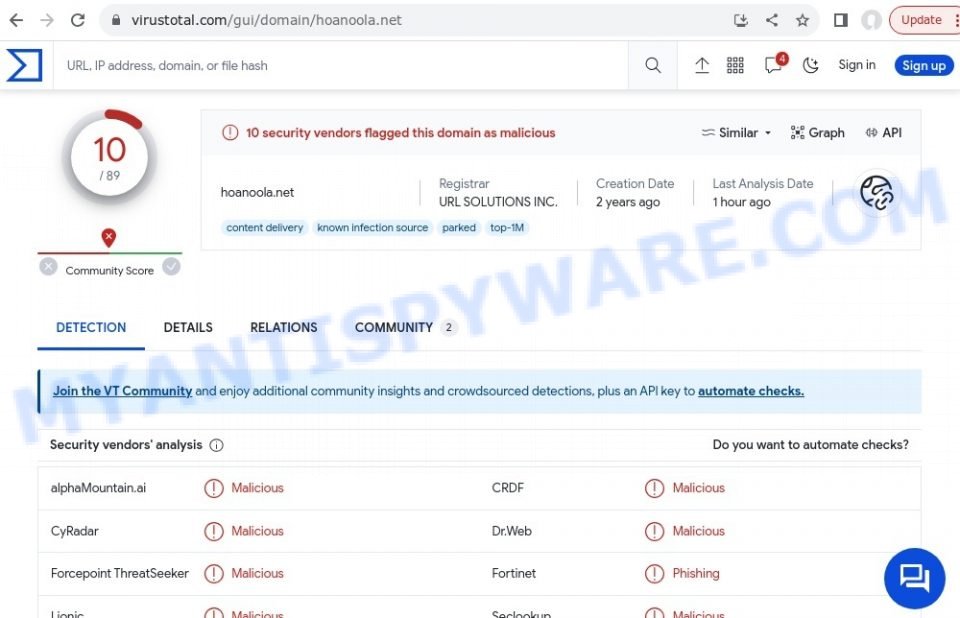Click Dr.Web Malicious warning icon
This screenshot has height=618, width=960.
[x=654, y=531]
